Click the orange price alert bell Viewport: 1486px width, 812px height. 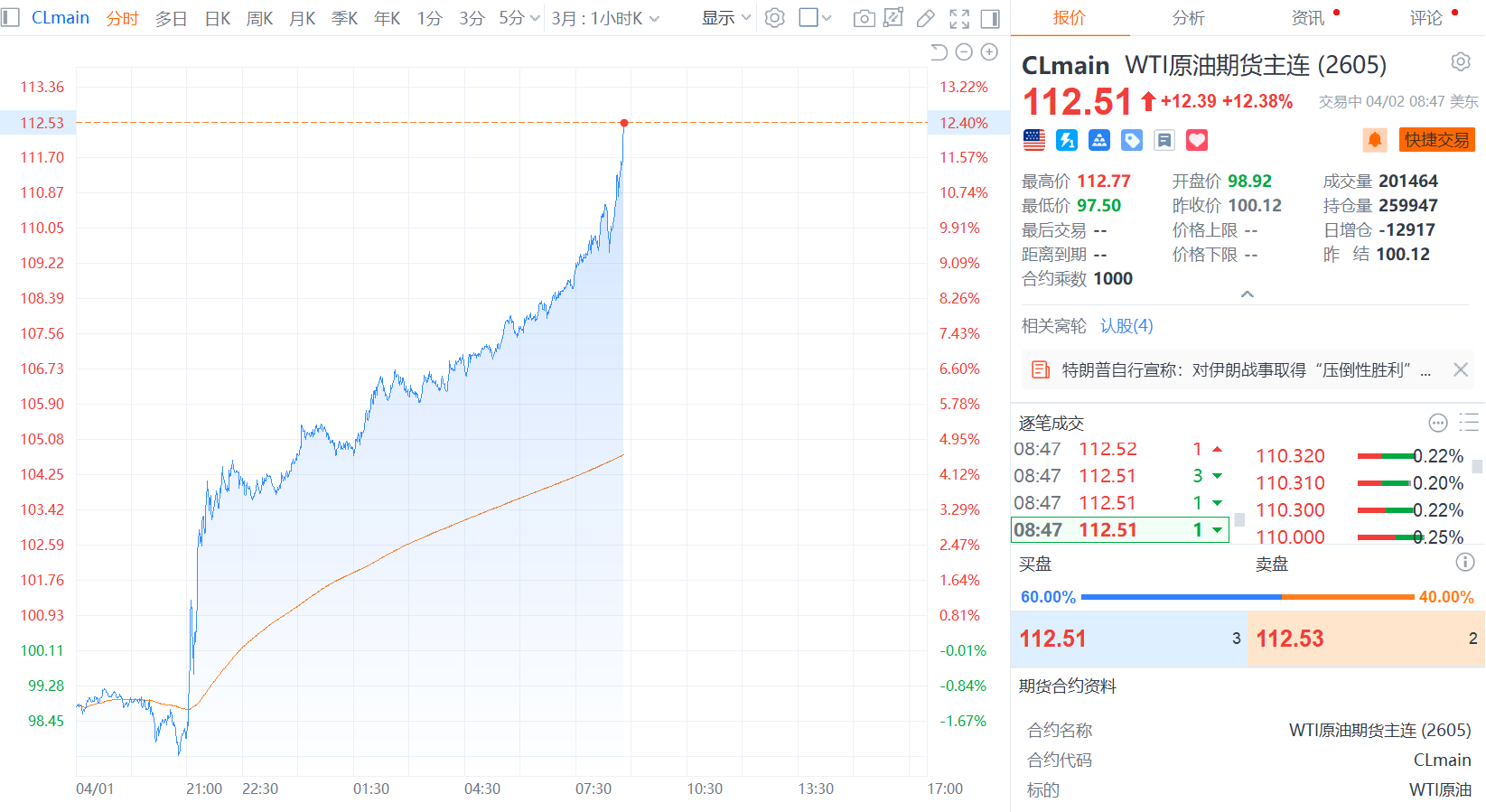pos(1375,140)
